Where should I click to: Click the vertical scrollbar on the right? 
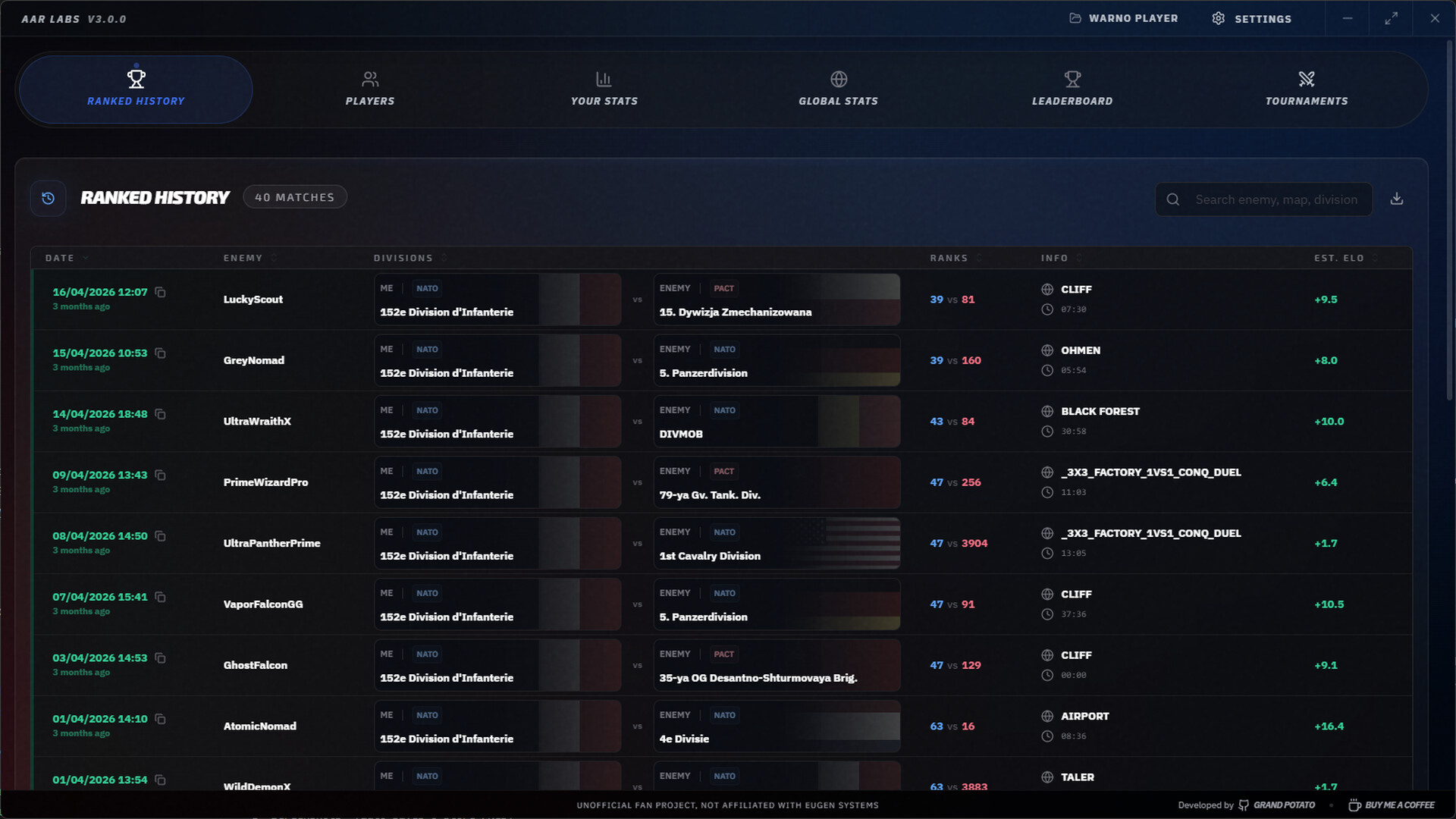tap(1450, 220)
